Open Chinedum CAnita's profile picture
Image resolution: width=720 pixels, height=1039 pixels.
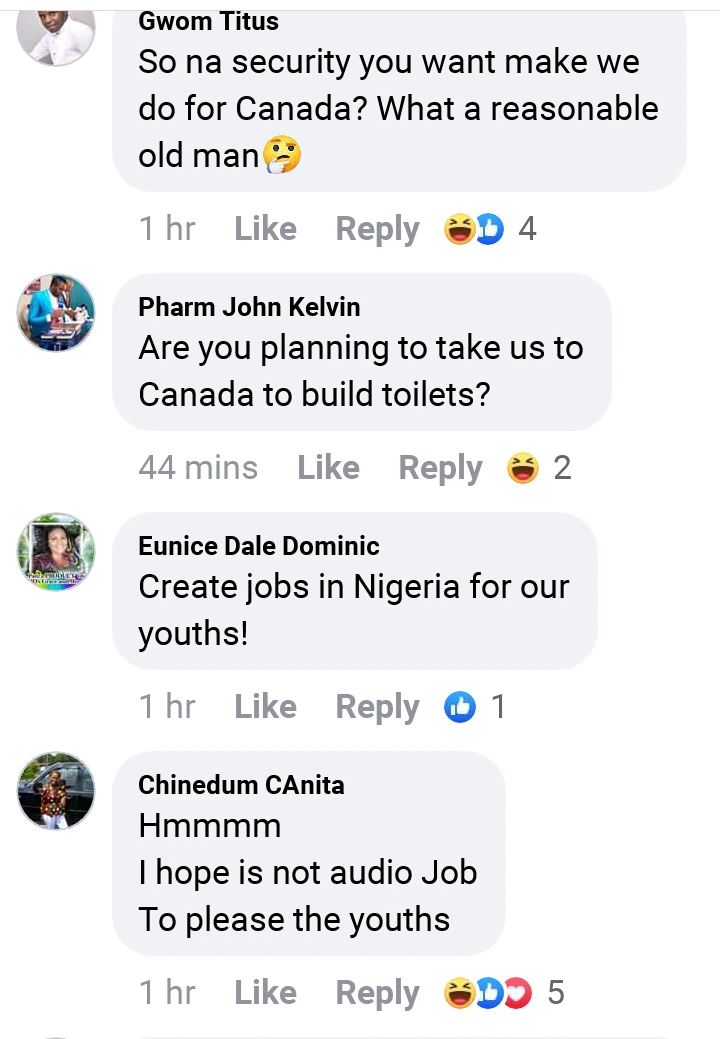(x=56, y=791)
